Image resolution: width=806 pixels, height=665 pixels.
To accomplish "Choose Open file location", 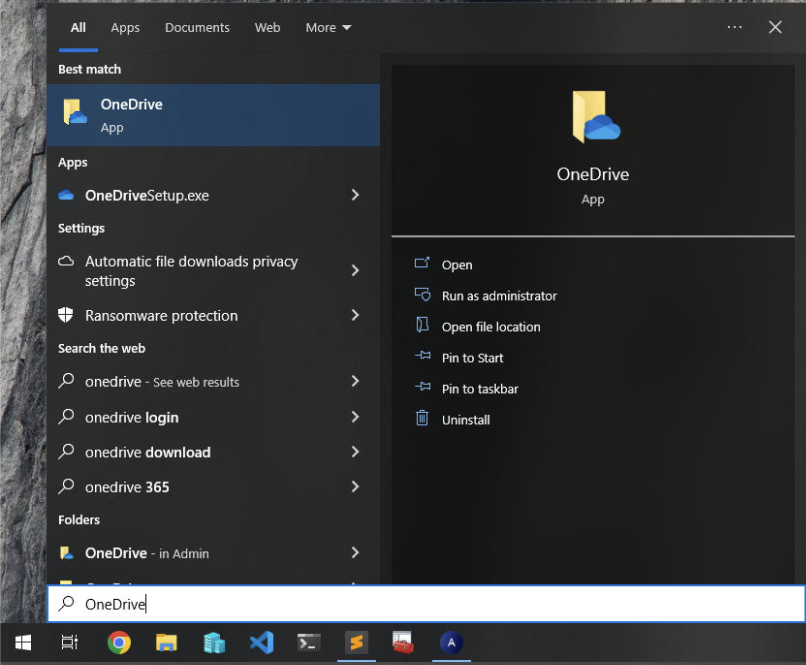I will (x=491, y=327).
